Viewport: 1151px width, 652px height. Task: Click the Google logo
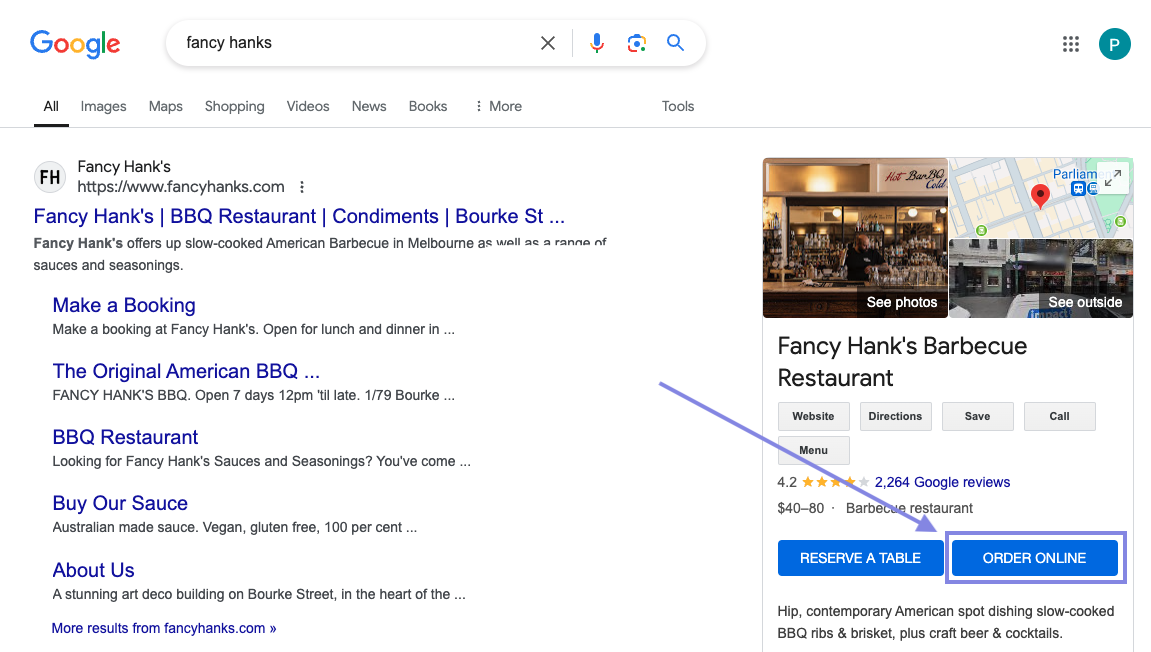click(x=75, y=44)
